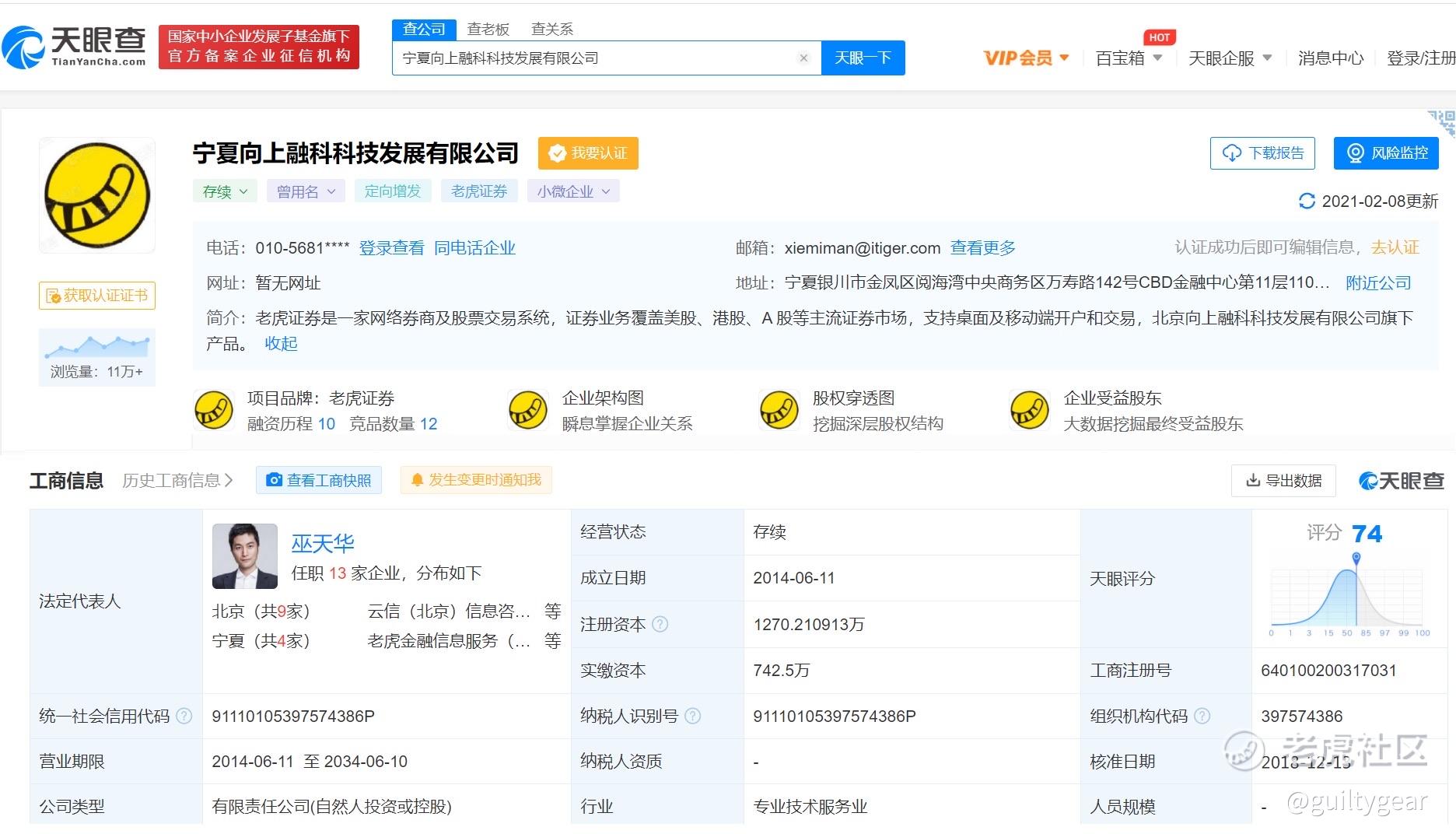Click 北京（共9家） entry
This screenshot has width=1456, height=834.
[261, 611]
